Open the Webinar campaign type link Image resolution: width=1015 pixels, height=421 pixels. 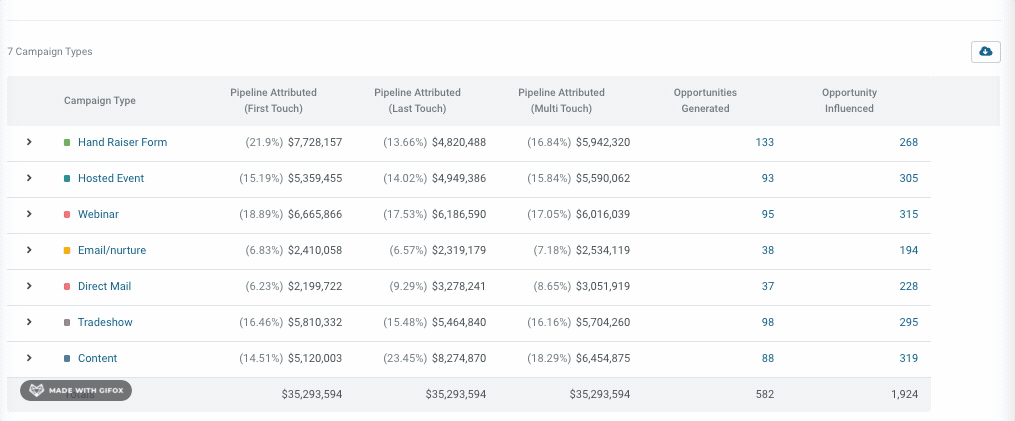pos(98,214)
